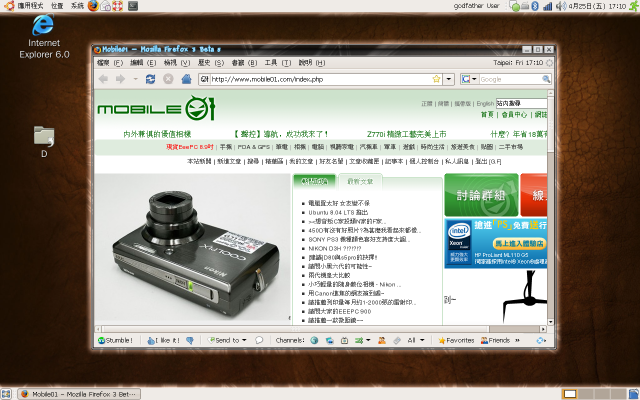Image resolution: width=640 pixels, height=400 pixels.
Task: Select the green arrow channel icon
Action: 359,340
